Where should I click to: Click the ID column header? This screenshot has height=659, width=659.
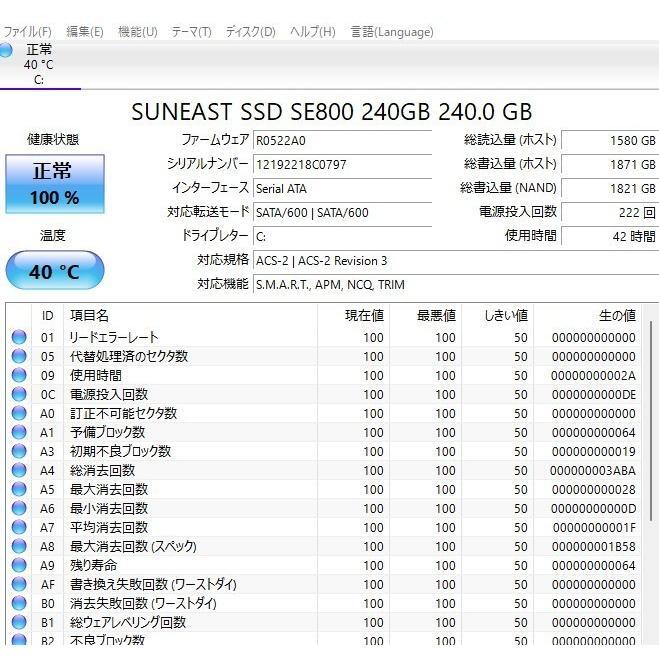point(47,316)
